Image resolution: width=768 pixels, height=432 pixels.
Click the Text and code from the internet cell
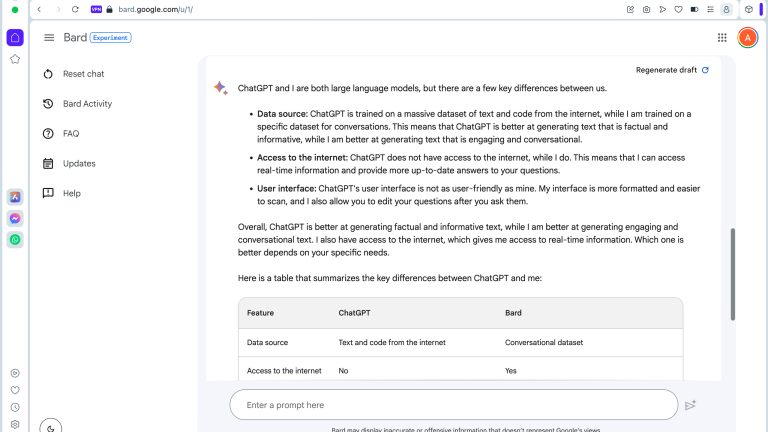point(392,342)
